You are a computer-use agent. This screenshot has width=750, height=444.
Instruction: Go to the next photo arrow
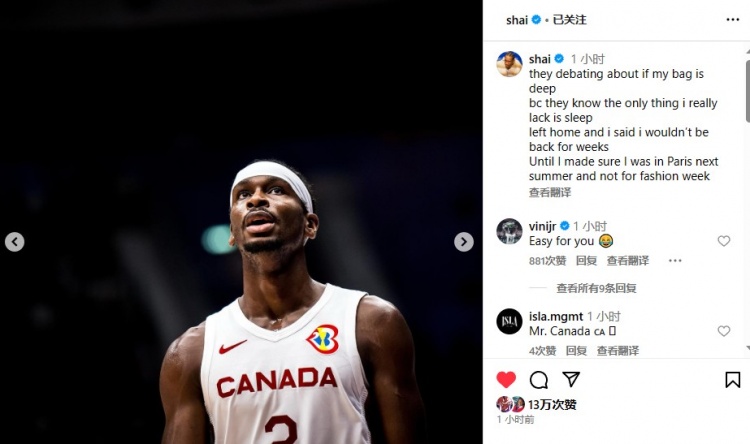463,242
